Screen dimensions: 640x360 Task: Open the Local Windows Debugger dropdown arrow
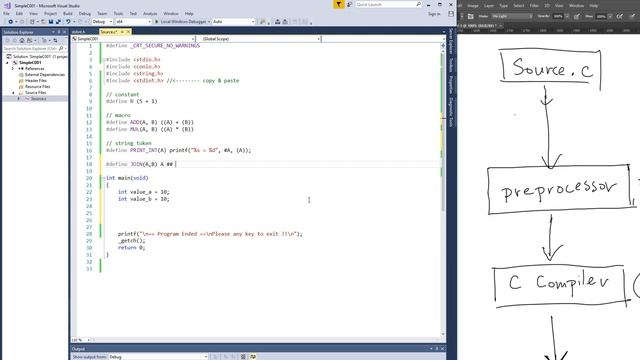point(209,22)
